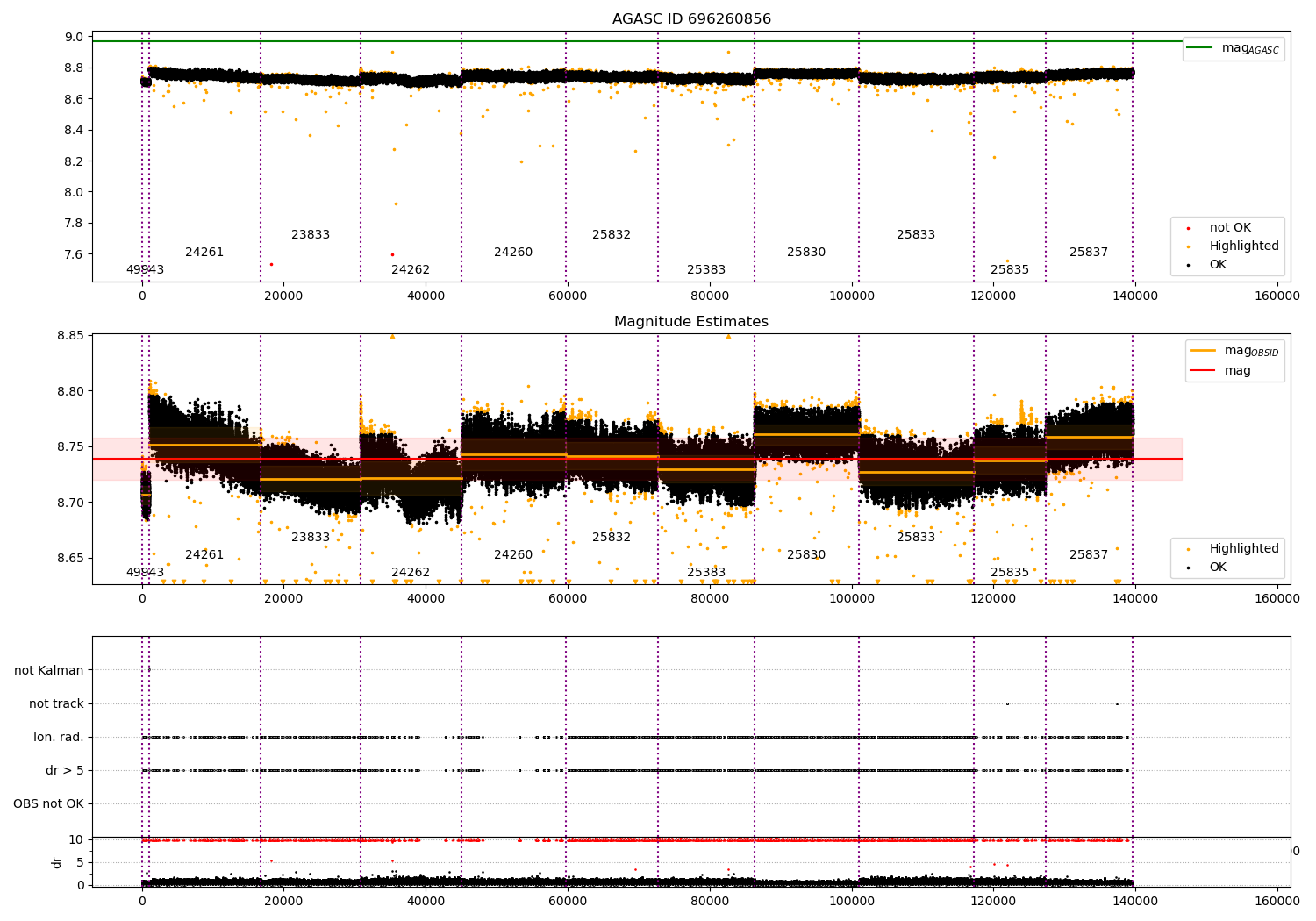Click obsid label 25837 in top plot

coord(1089,252)
